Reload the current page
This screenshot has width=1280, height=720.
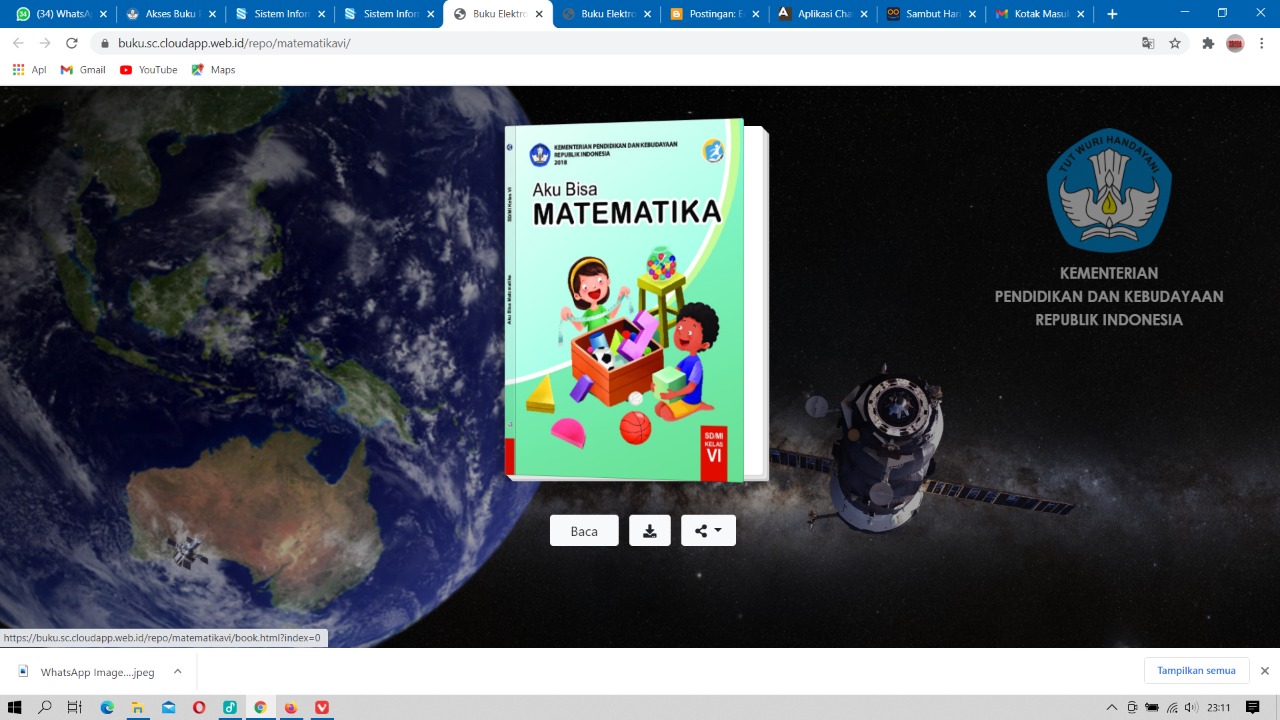tap(72, 43)
